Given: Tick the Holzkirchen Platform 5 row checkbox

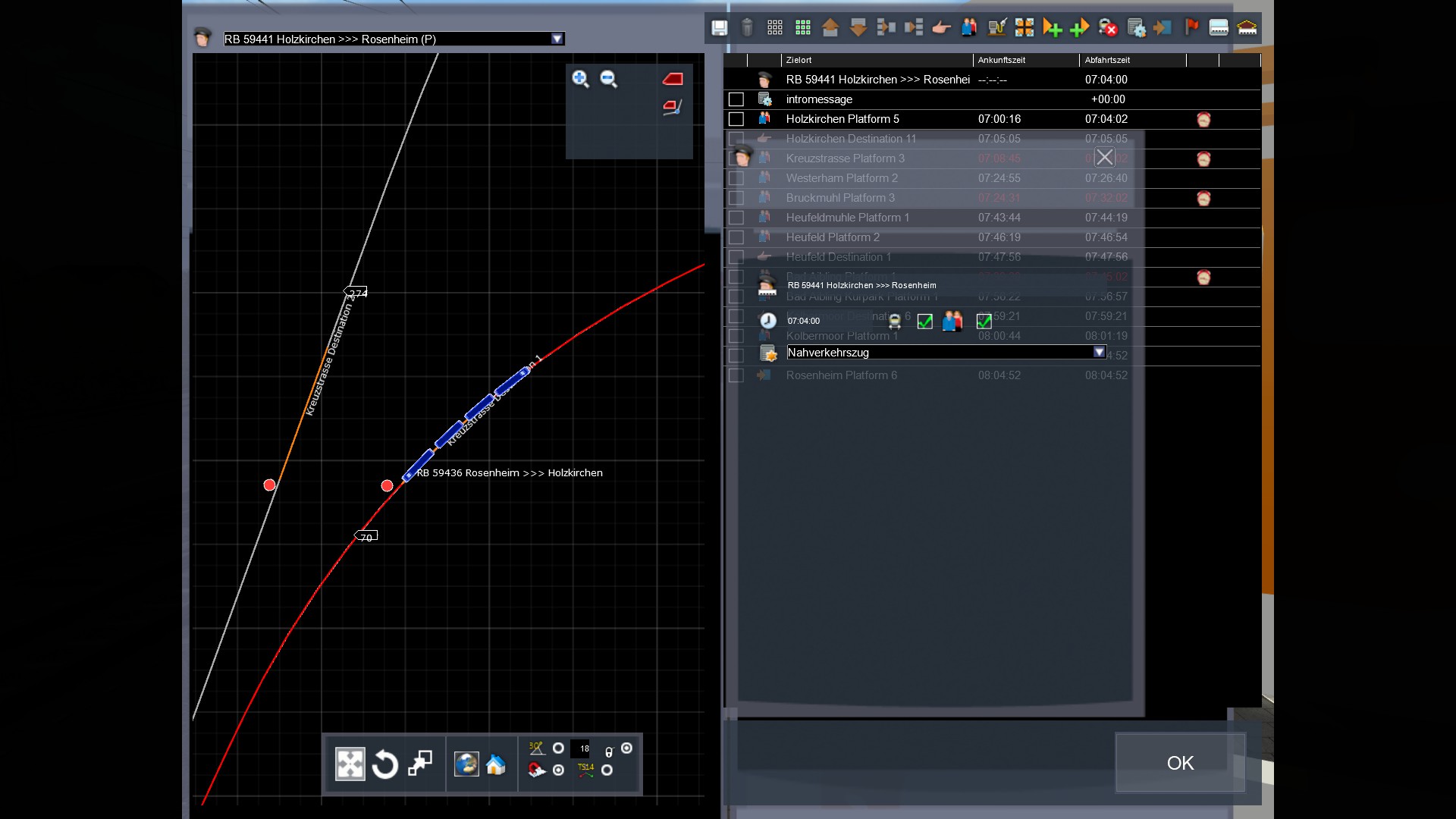Looking at the screenshot, I should (x=736, y=119).
